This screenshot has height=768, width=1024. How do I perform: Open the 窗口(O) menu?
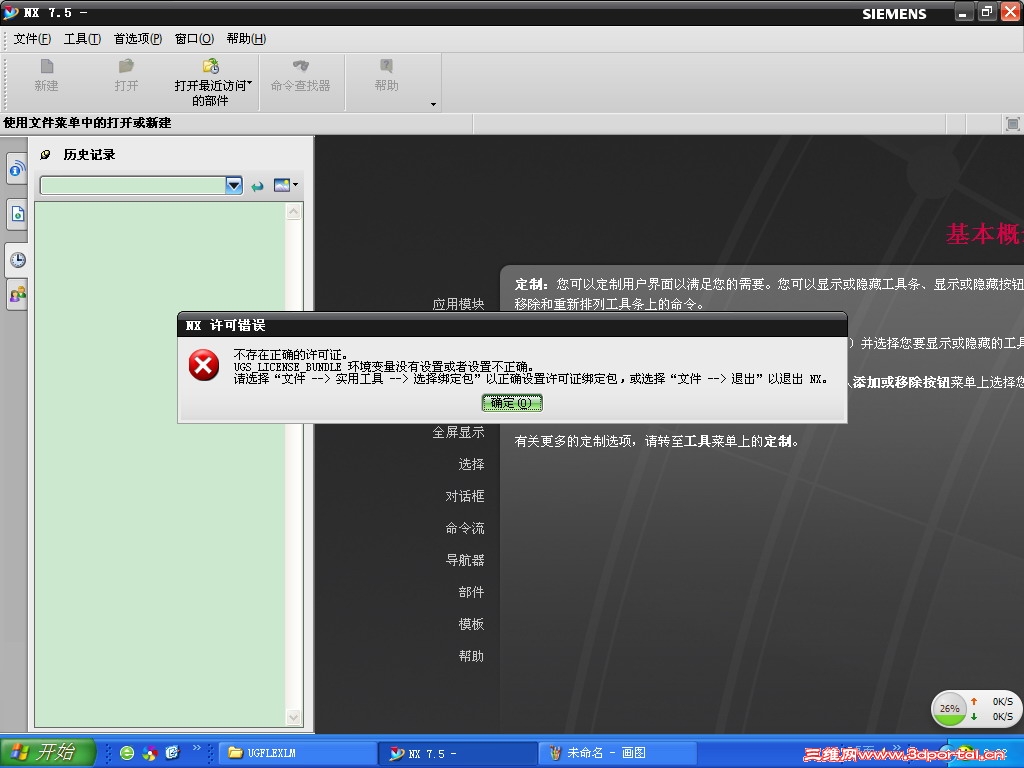point(194,39)
